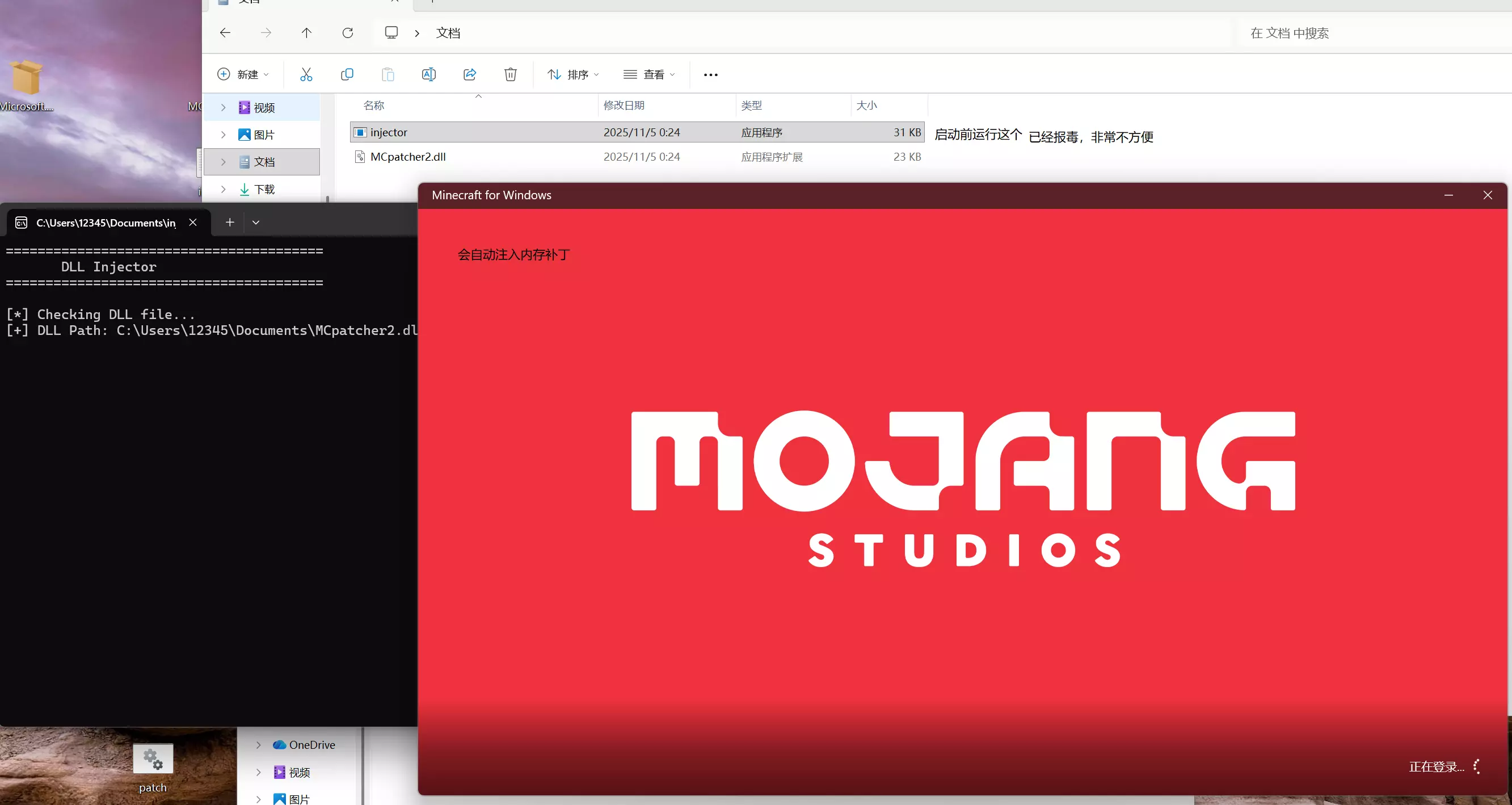Open the three-dots more options menu

[711, 74]
